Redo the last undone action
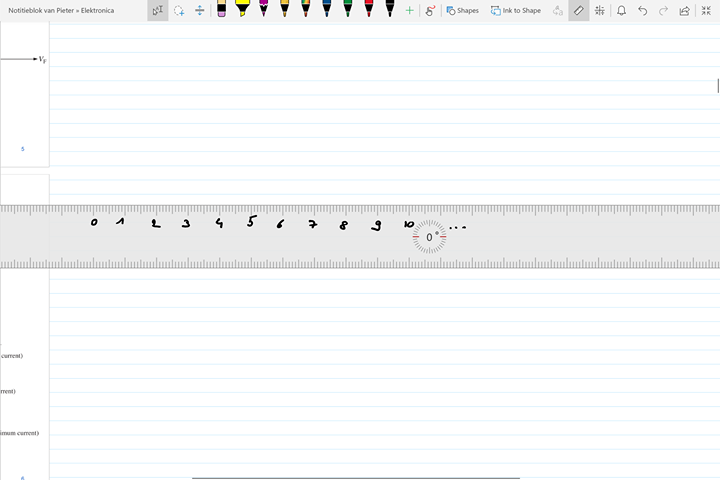The height and width of the screenshot is (480, 720). pyautogui.click(x=663, y=10)
